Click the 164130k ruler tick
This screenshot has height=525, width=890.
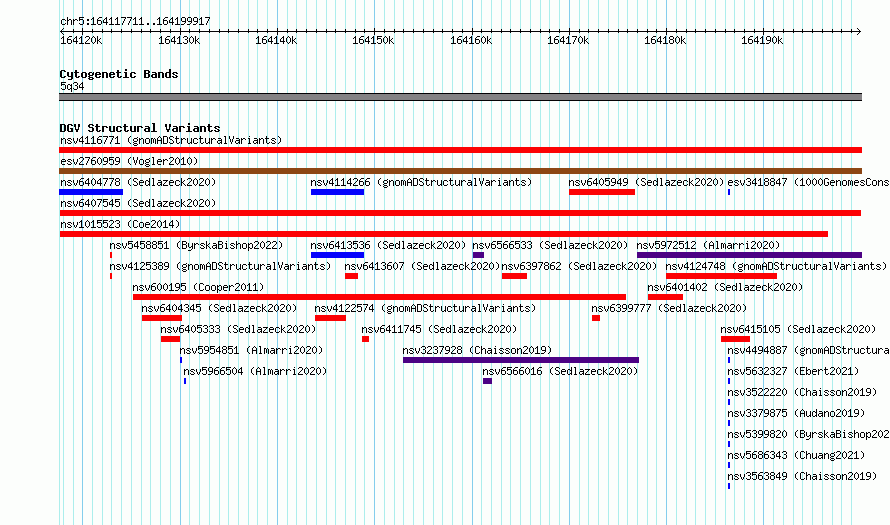pos(179,40)
